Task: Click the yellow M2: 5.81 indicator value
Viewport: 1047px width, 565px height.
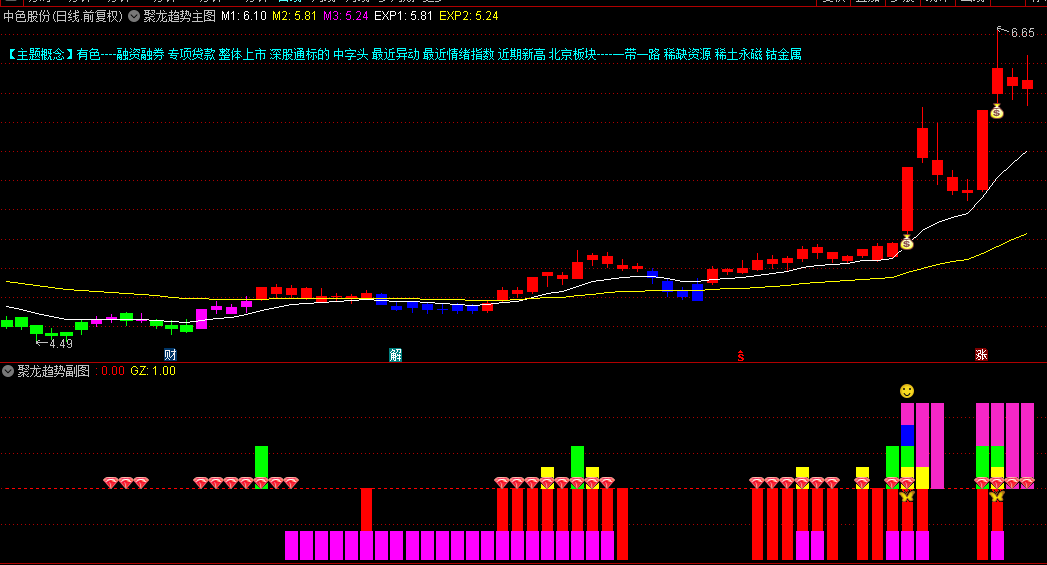Action: [x=294, y=16]
